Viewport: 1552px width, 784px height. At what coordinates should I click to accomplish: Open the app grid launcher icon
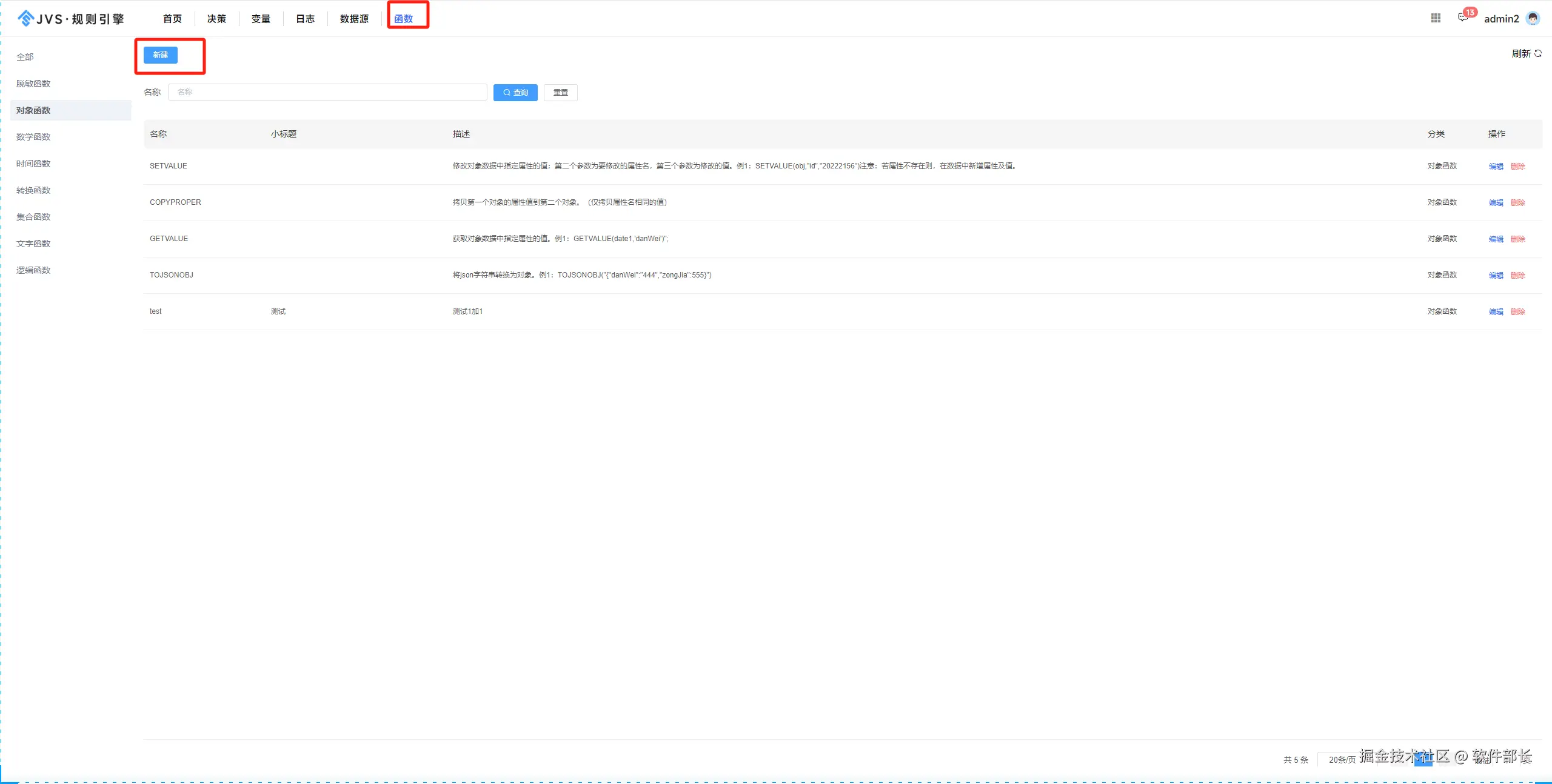(1435, 18)
